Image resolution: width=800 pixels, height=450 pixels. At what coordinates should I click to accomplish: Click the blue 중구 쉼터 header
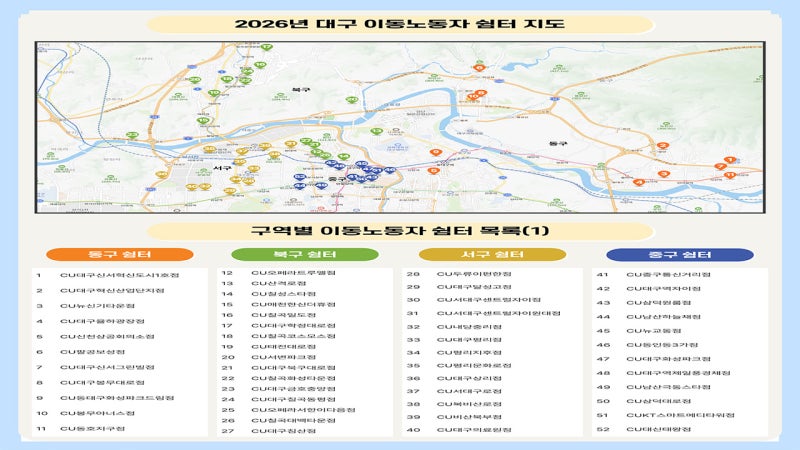[x=680, y=254]
